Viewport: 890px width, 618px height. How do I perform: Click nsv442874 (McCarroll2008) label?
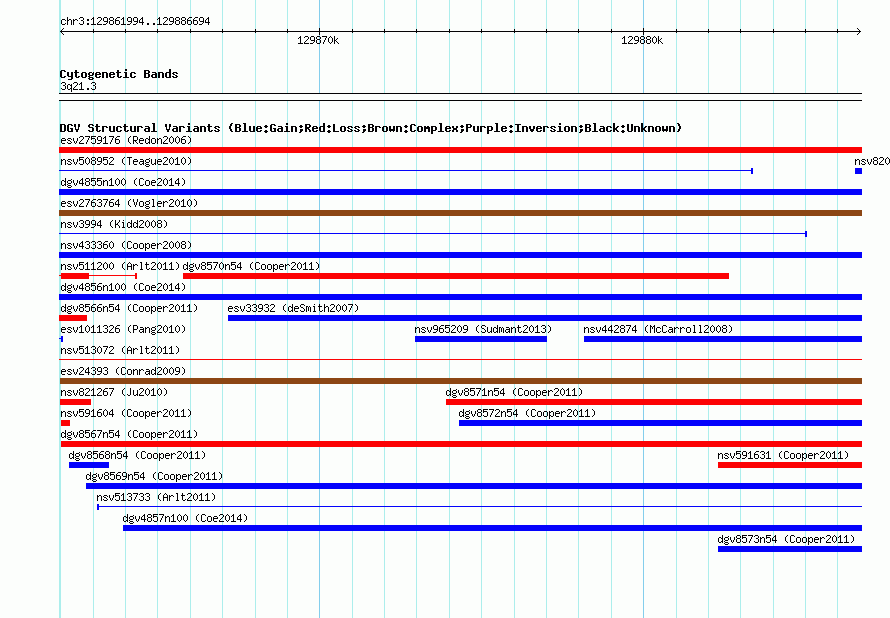(658, 329)
